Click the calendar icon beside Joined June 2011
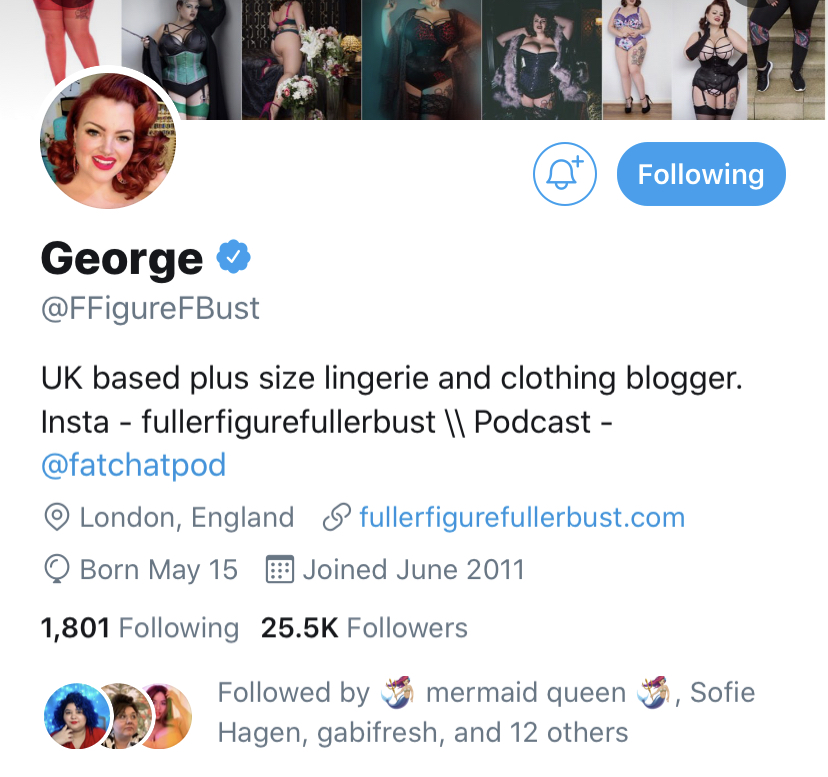This screenshot has width=828, height=777. [279, 569]
